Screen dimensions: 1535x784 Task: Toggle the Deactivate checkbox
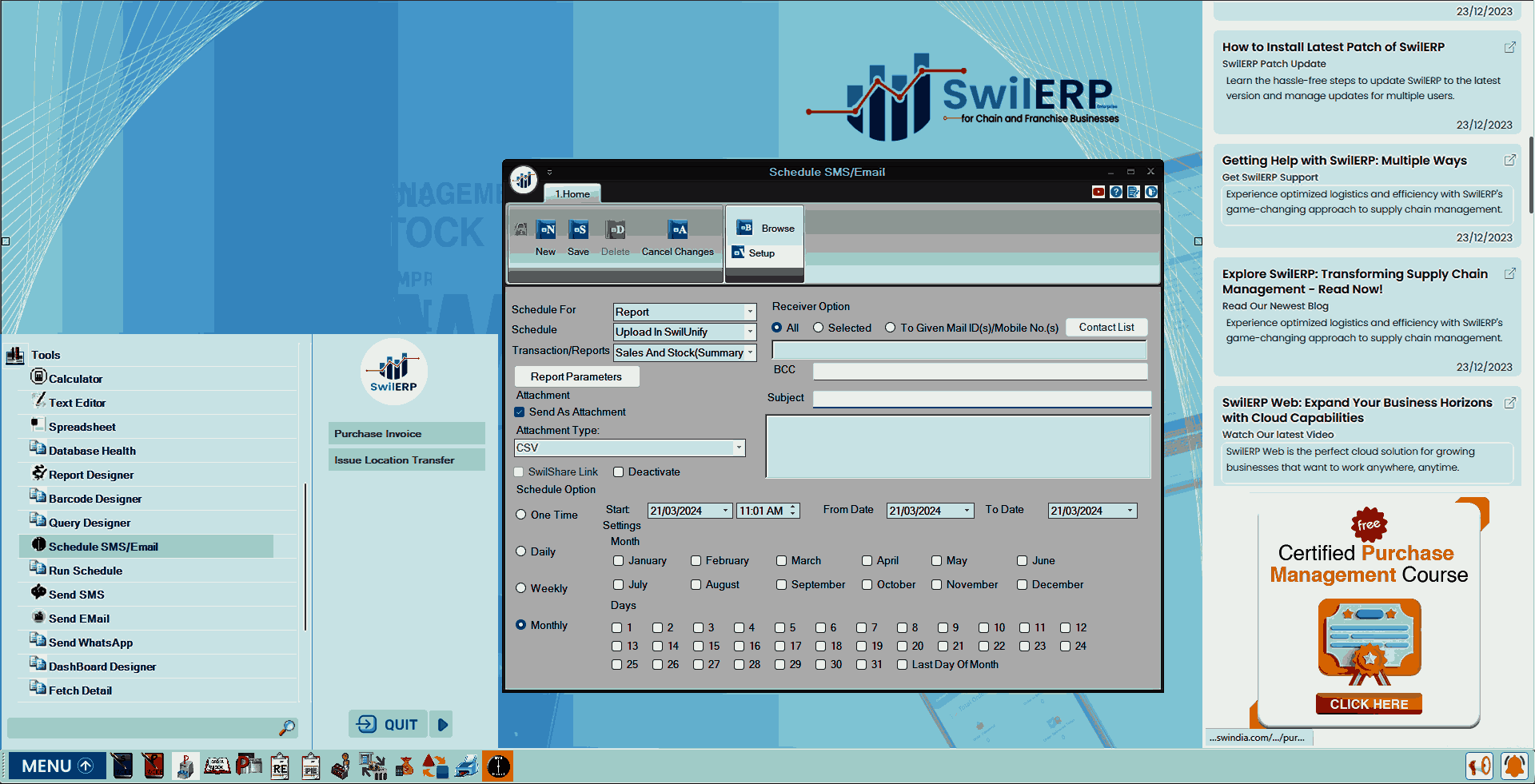(x=618, y=472)
